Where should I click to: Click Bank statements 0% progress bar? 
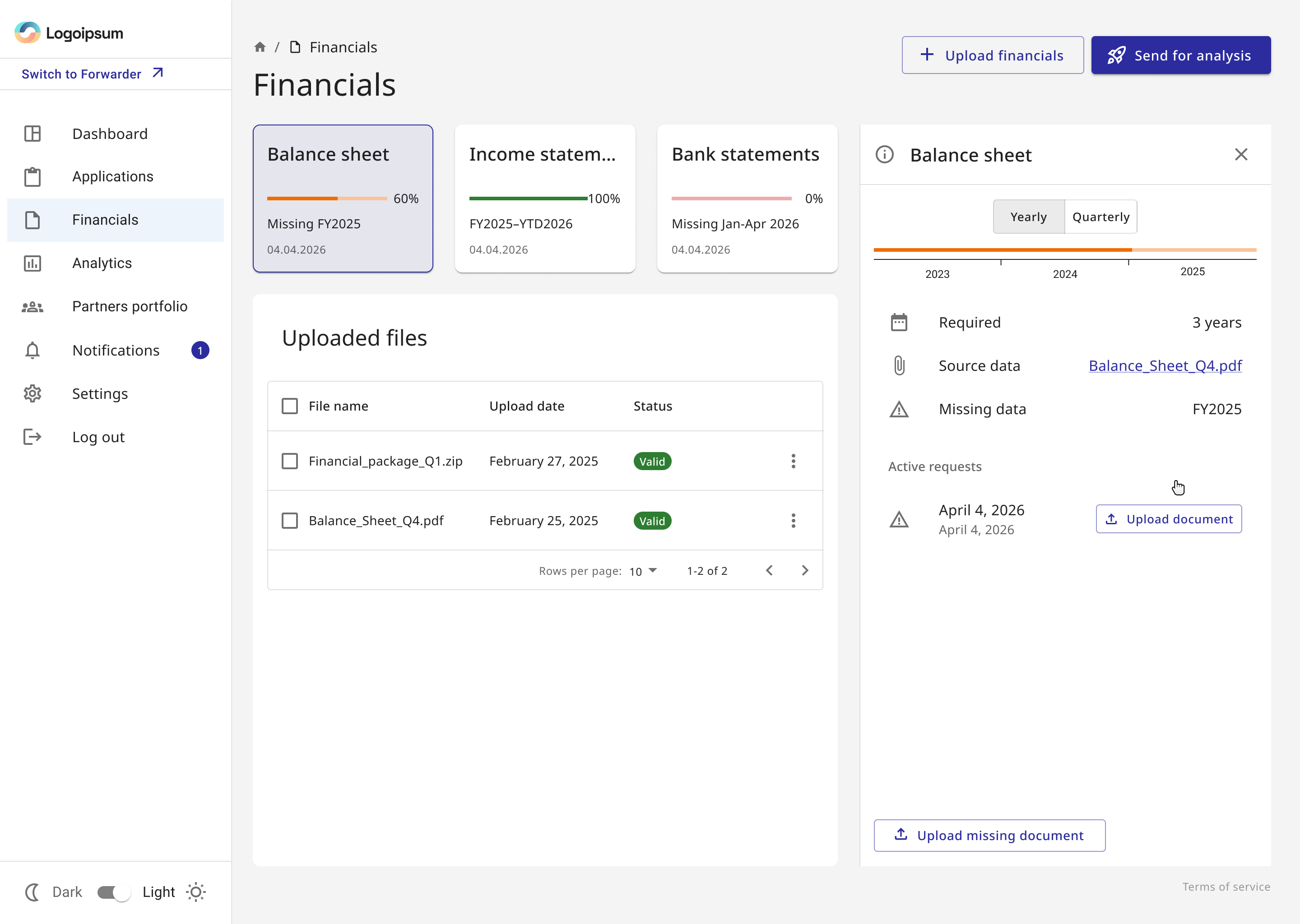731,199
